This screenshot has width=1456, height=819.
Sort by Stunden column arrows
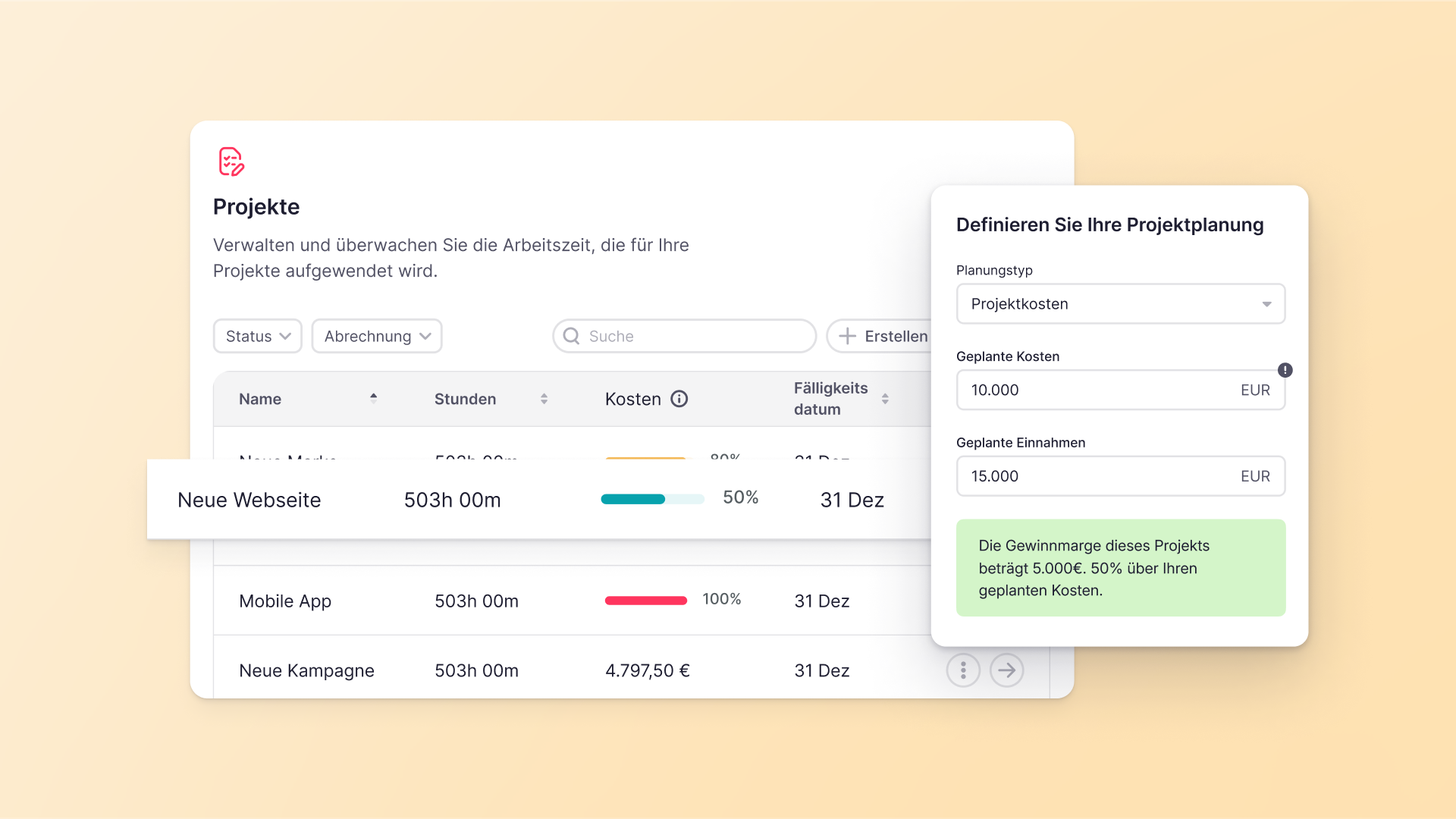[x=544, y=399]
